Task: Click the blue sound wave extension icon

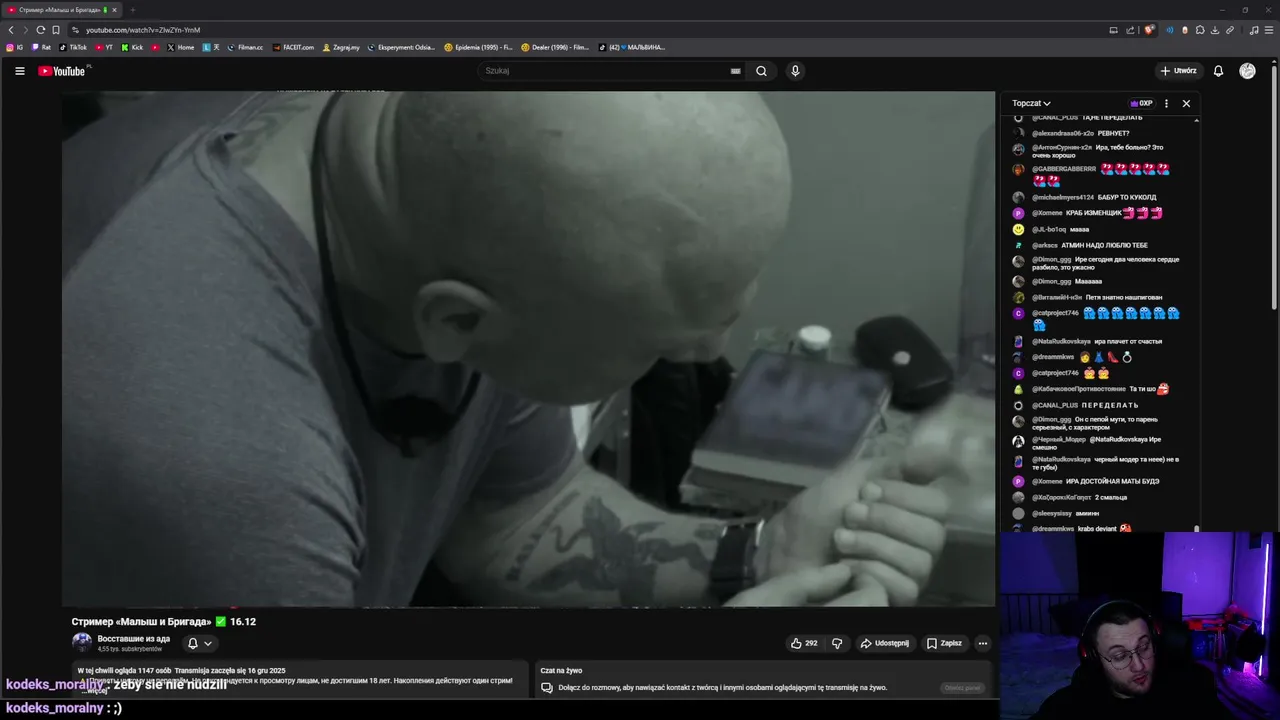Action: [x=1170, y=30]
